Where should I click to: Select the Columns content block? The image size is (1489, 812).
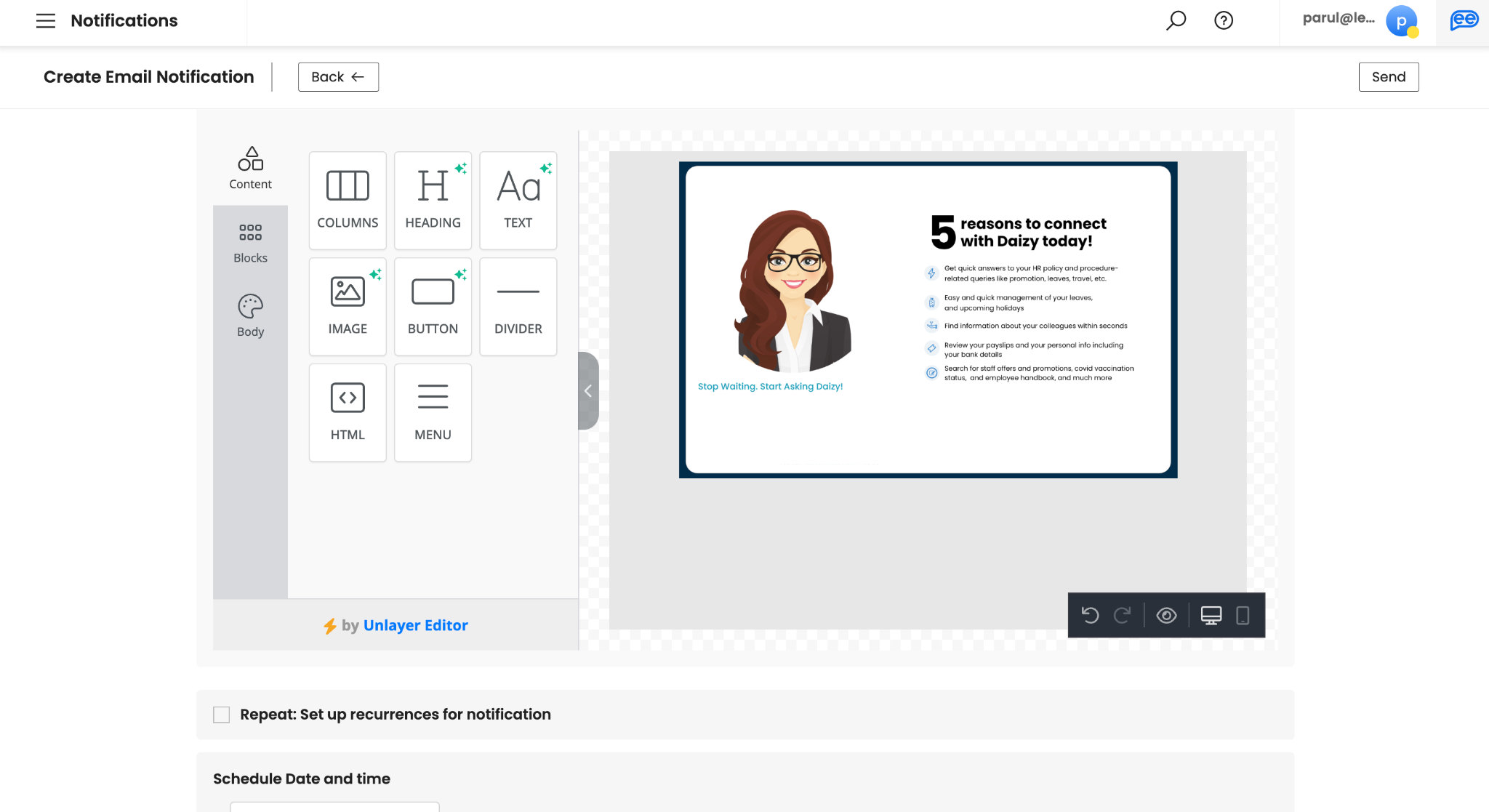(x=348, y=200)
